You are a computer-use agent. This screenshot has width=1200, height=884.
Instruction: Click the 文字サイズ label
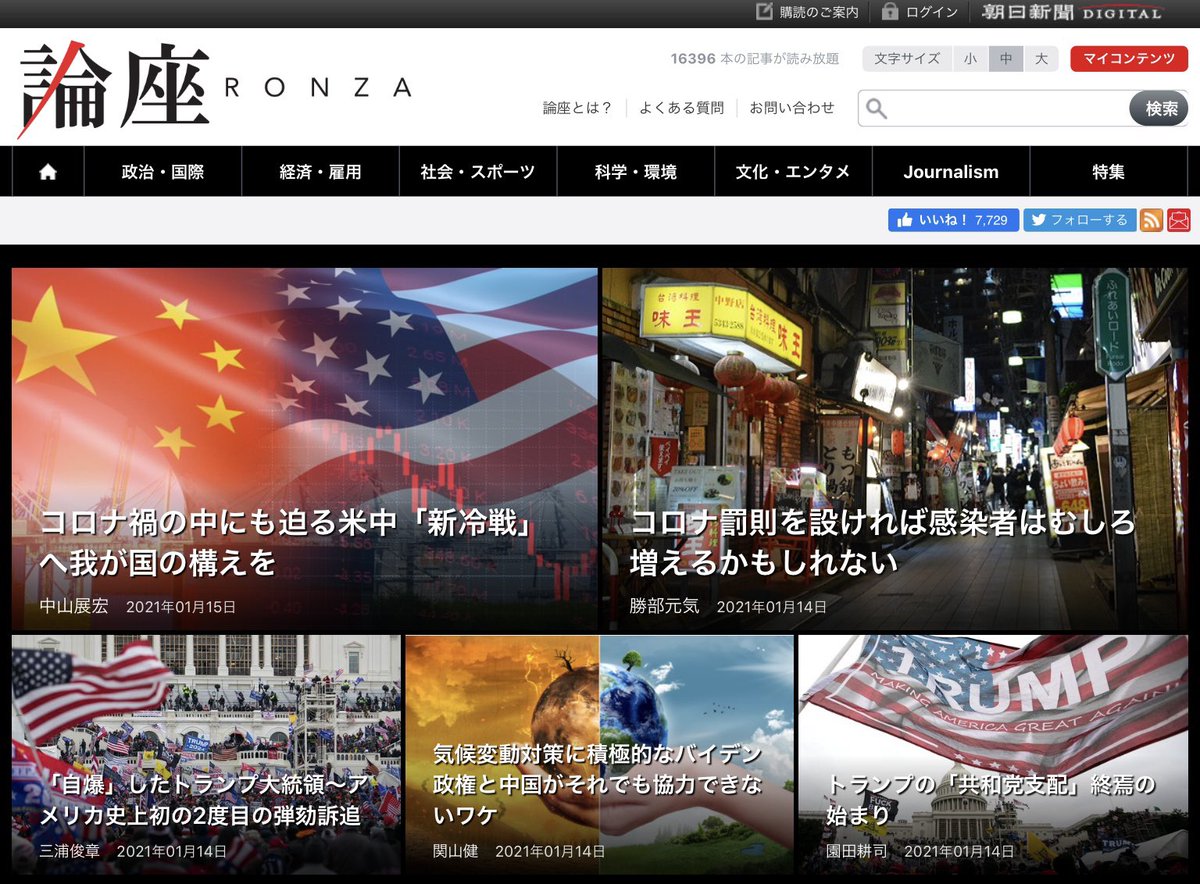click(x=907, y=59)
